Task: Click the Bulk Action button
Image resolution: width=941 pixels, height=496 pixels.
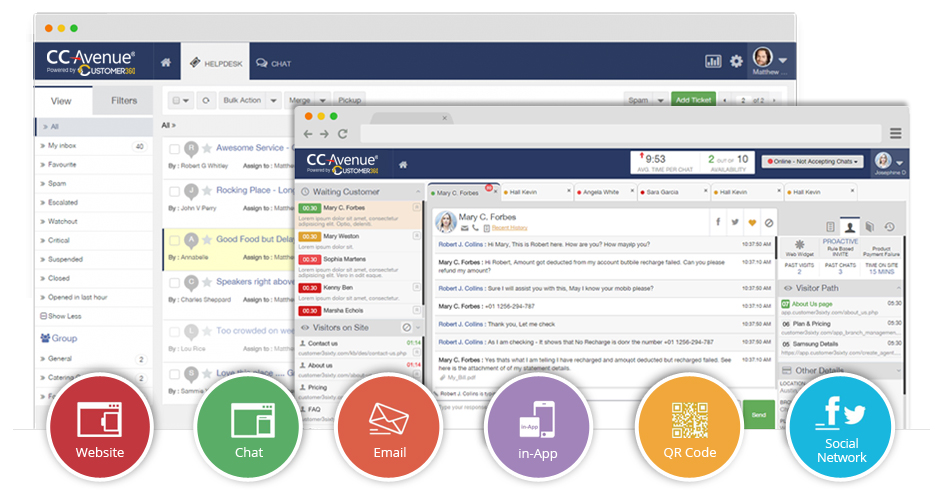Action: [x=242, y=100]
